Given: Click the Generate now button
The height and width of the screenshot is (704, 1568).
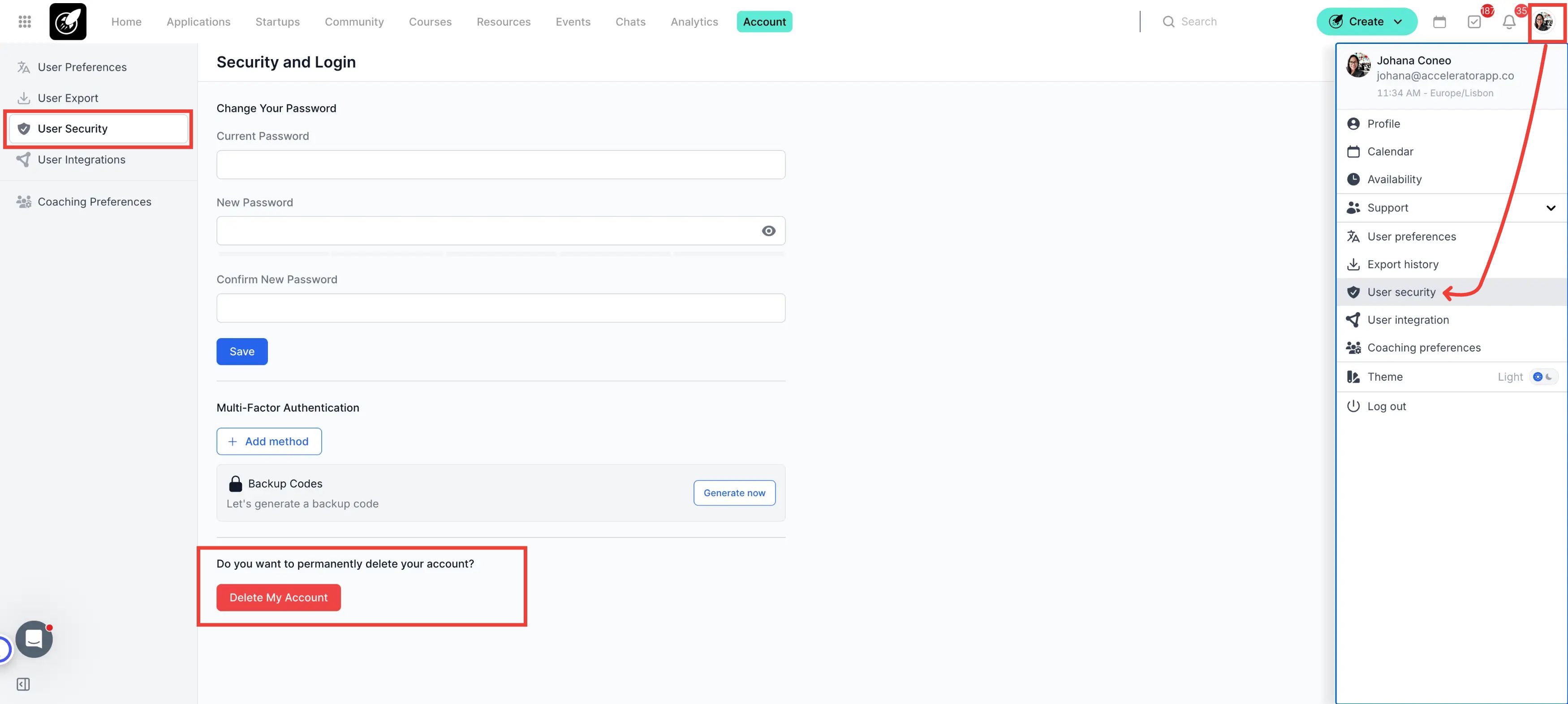Looking at the screenshot, I should [734, 493].
